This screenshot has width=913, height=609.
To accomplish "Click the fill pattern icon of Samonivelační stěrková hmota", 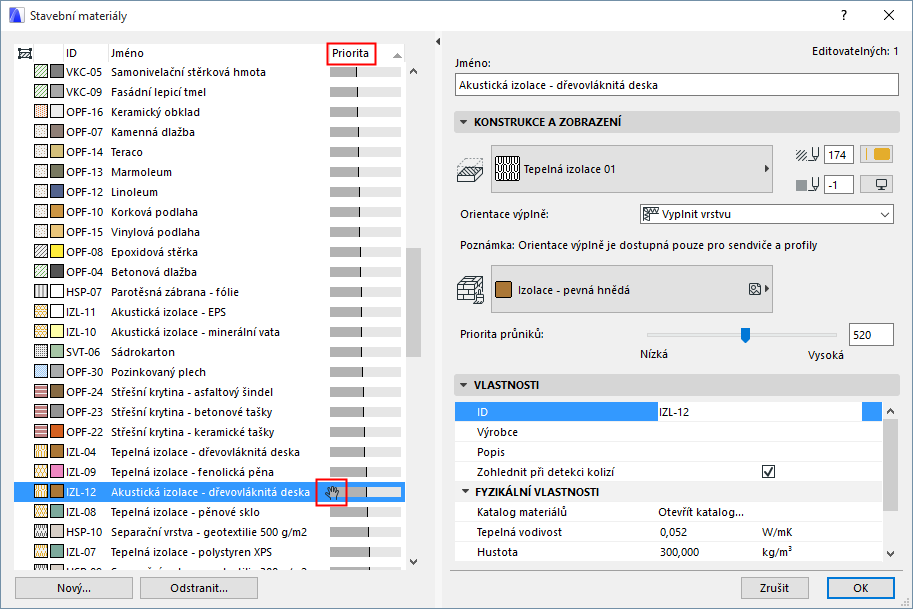I will [x=41, y=72].
